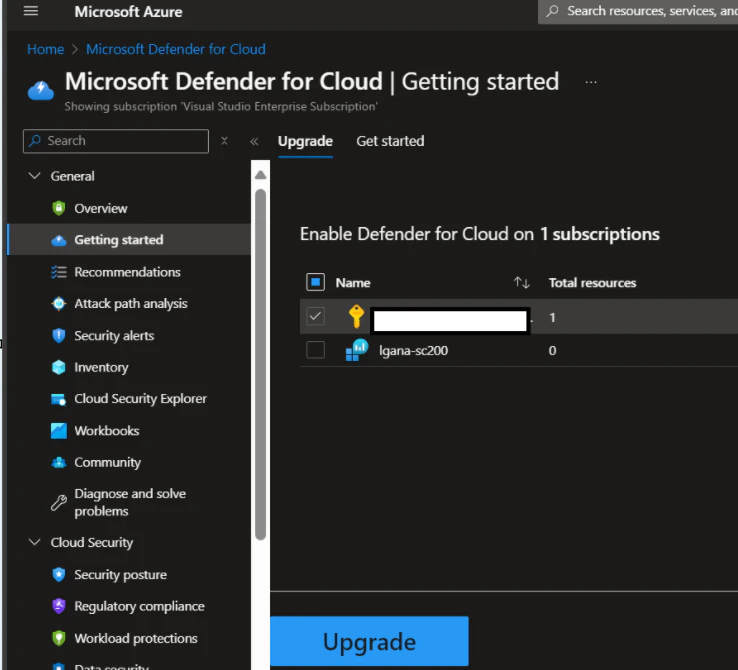Click the Name column header
Image resolution: width=738 pixels, height=670 pixels.
[x=353, y=282]
